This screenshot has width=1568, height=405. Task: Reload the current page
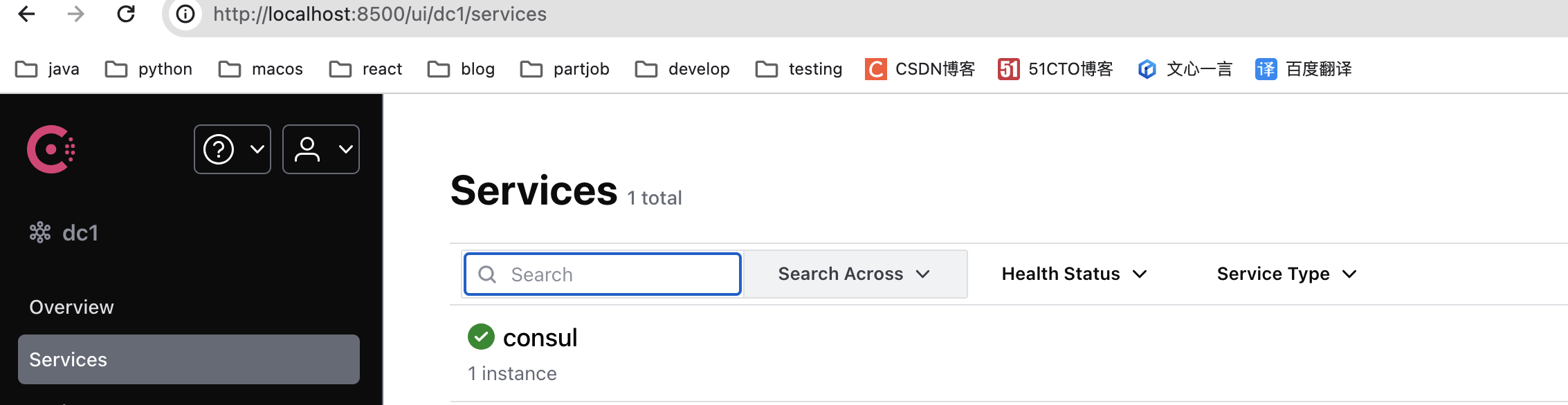125,14
